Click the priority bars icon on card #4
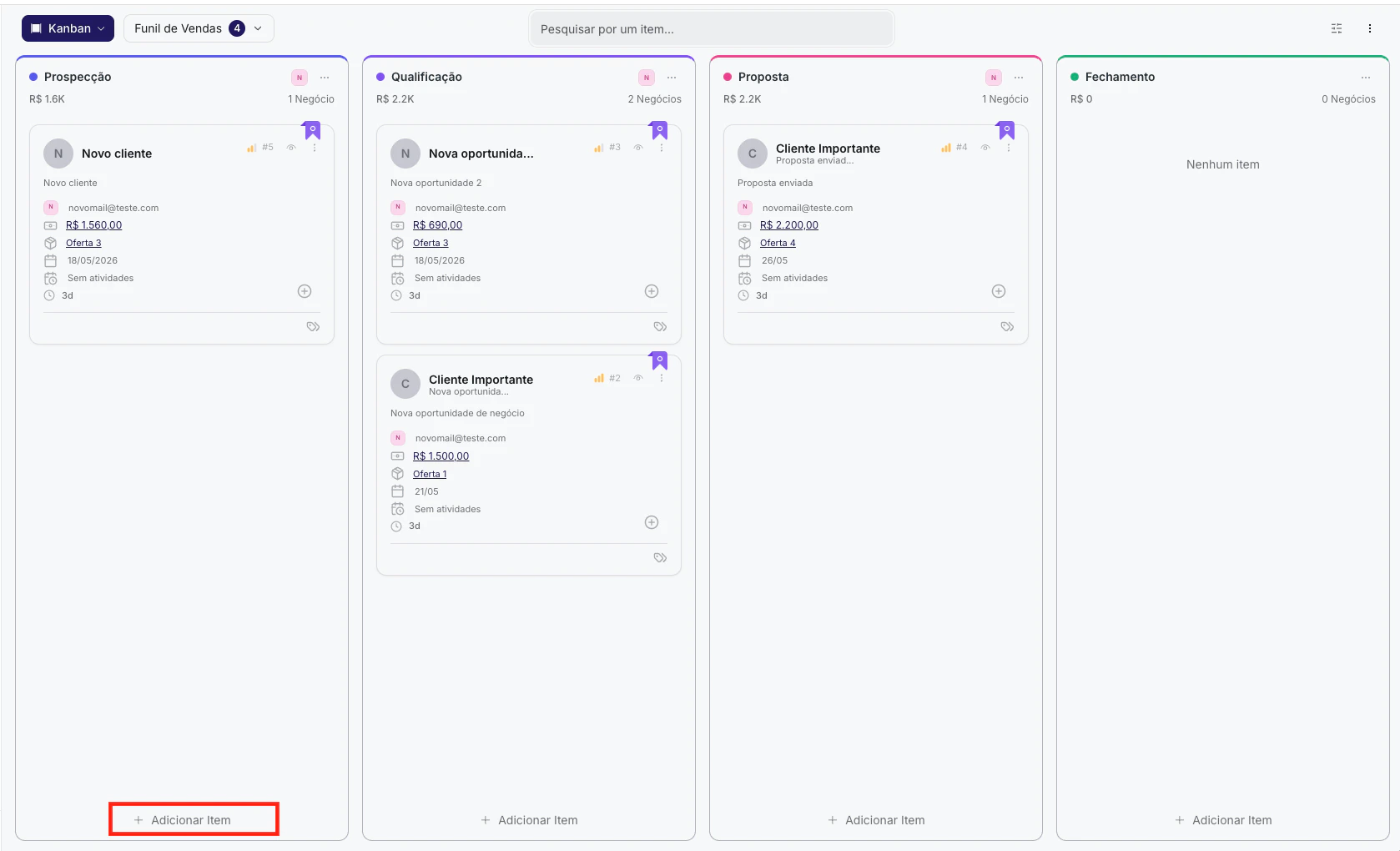This screenshot has height=851, width=1400. [945, 148]
